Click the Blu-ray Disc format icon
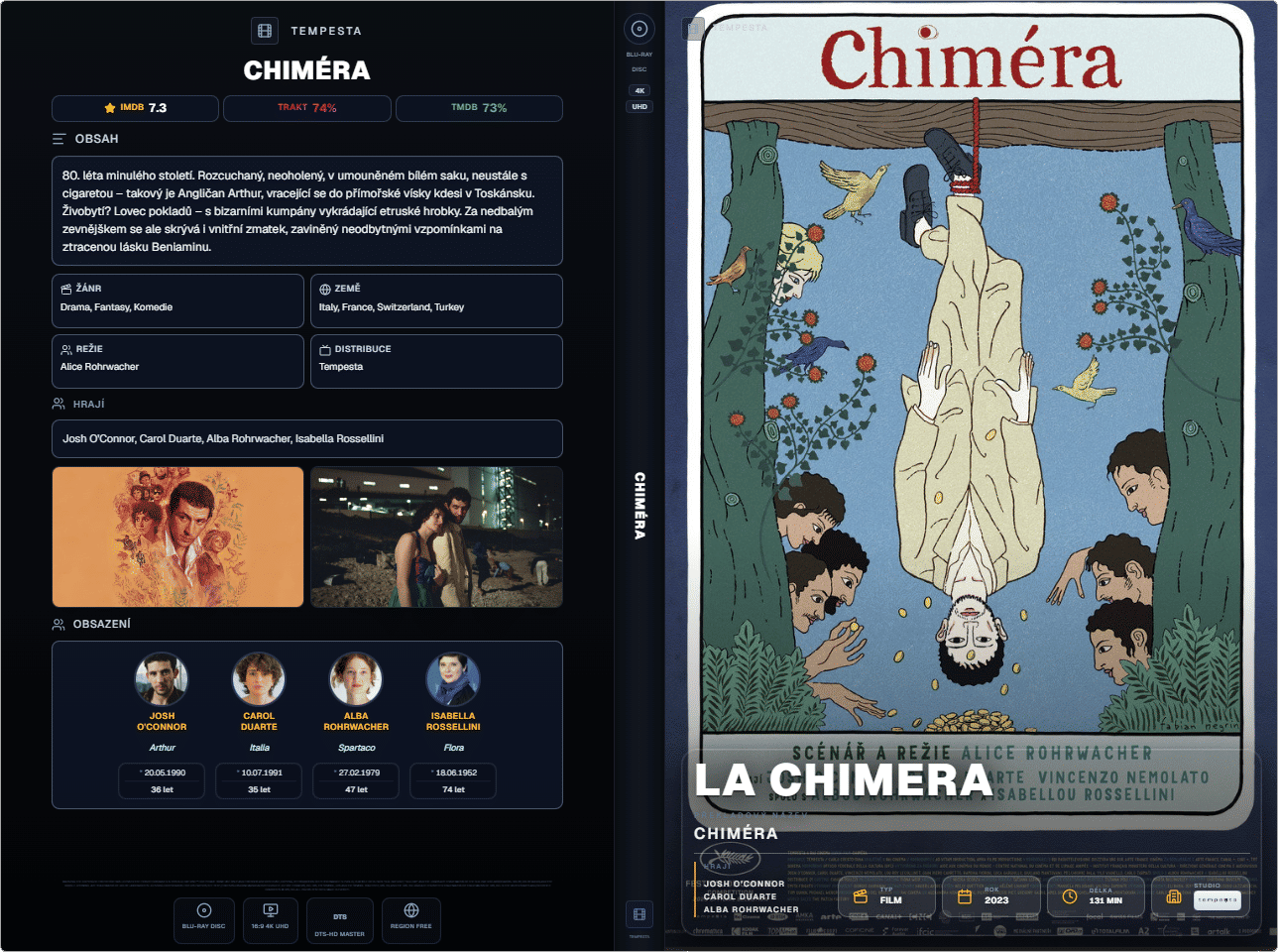Viewport: 1278px width, 952px height. click(x=204, y=910)
